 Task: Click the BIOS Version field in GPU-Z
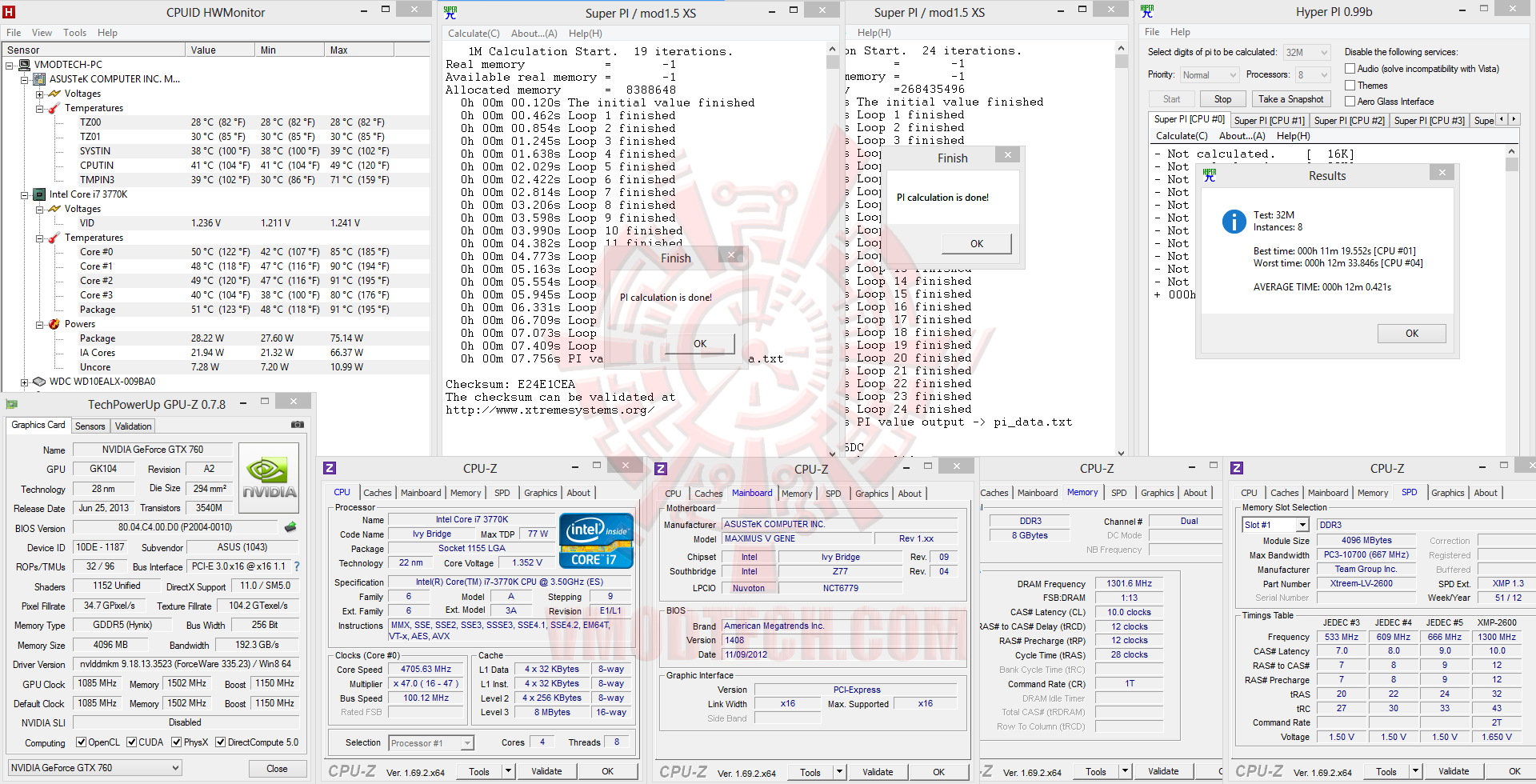pyautogui.click(x=175, y=528)
